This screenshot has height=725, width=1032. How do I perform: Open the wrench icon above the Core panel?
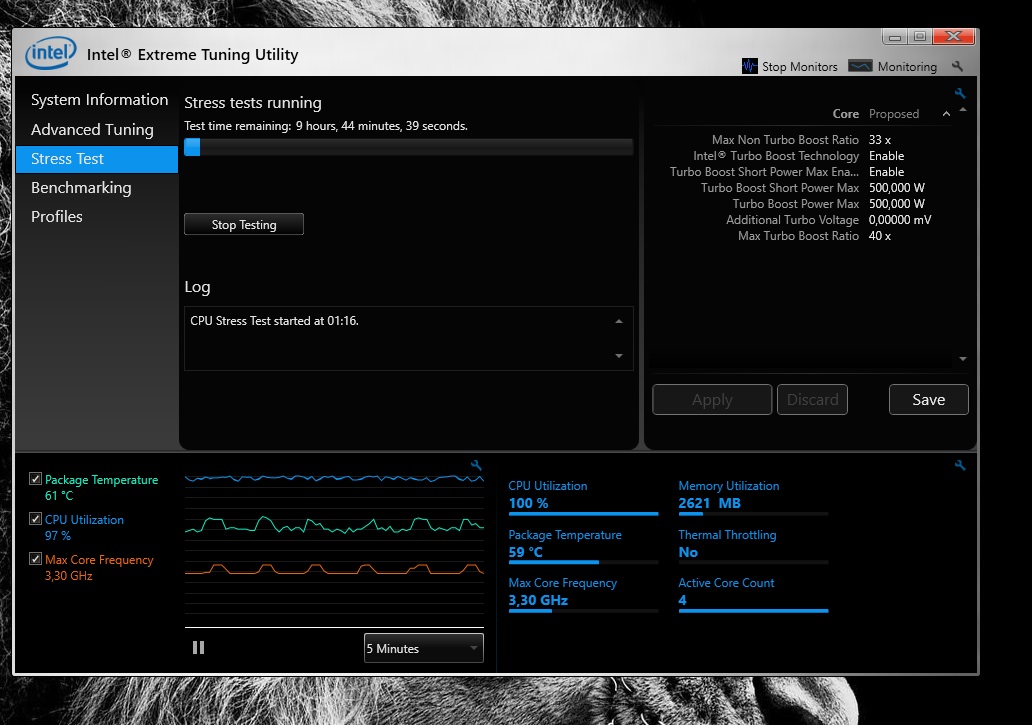pyautogui.click(x=960, y=93)
